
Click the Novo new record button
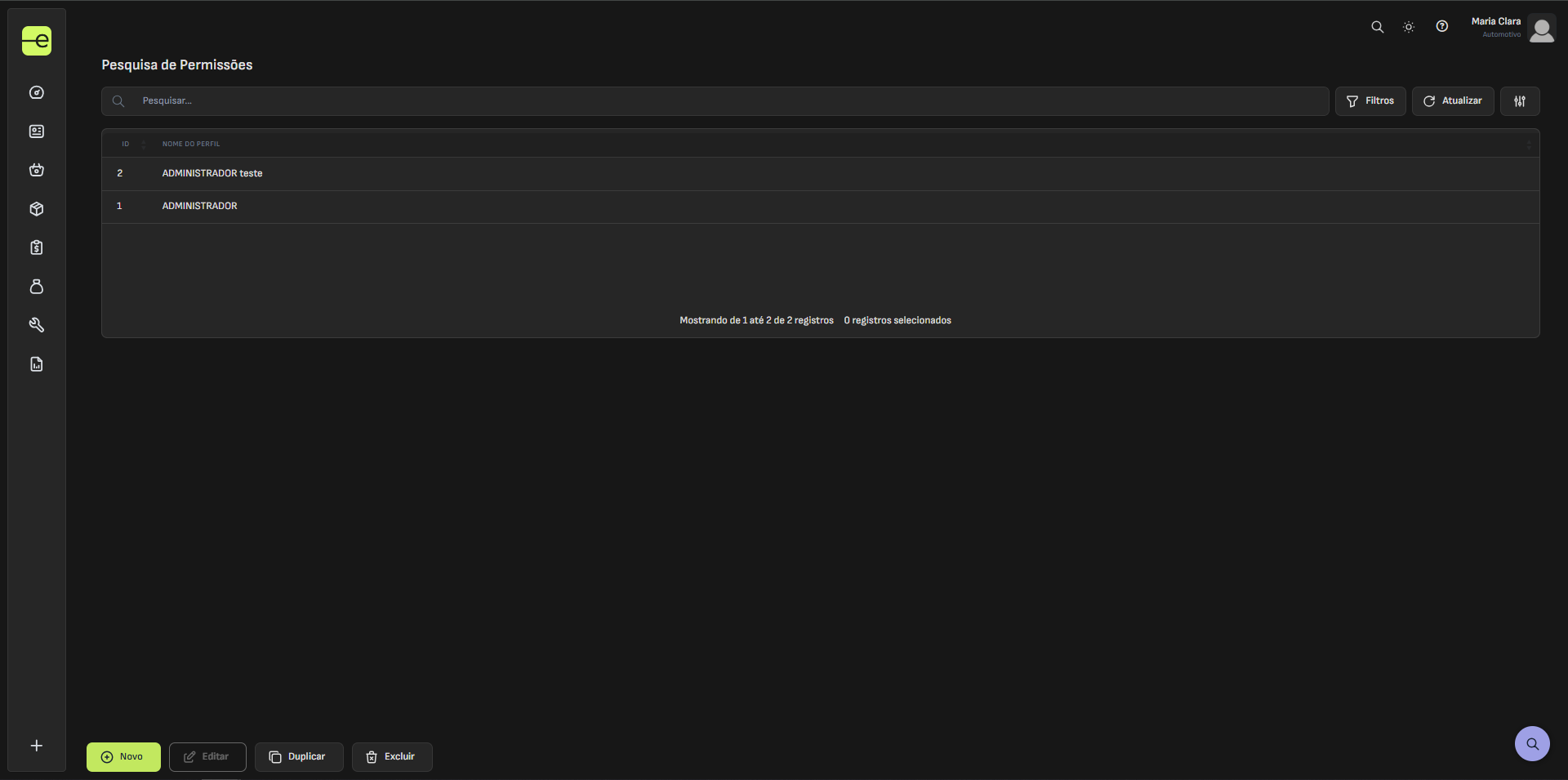(x=123, y=757)
